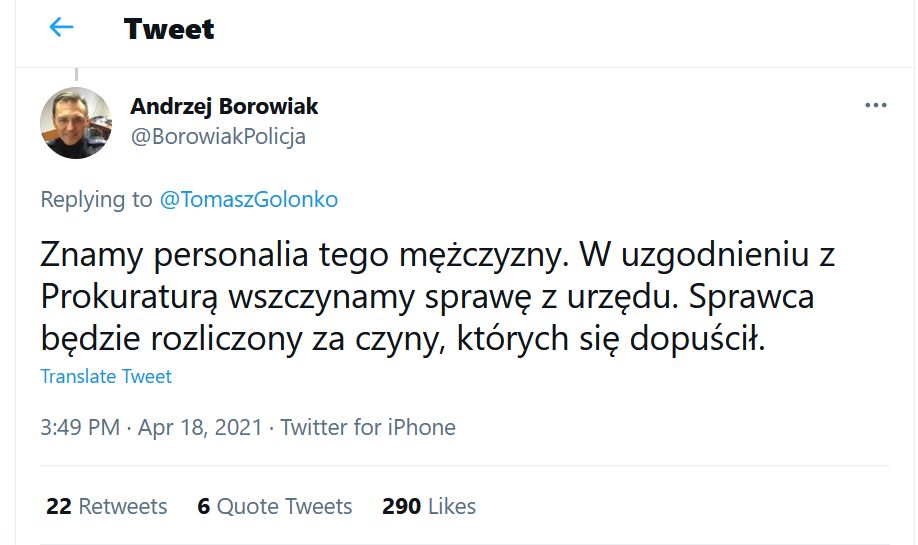Click the back arrow icon

coord(62,28)
